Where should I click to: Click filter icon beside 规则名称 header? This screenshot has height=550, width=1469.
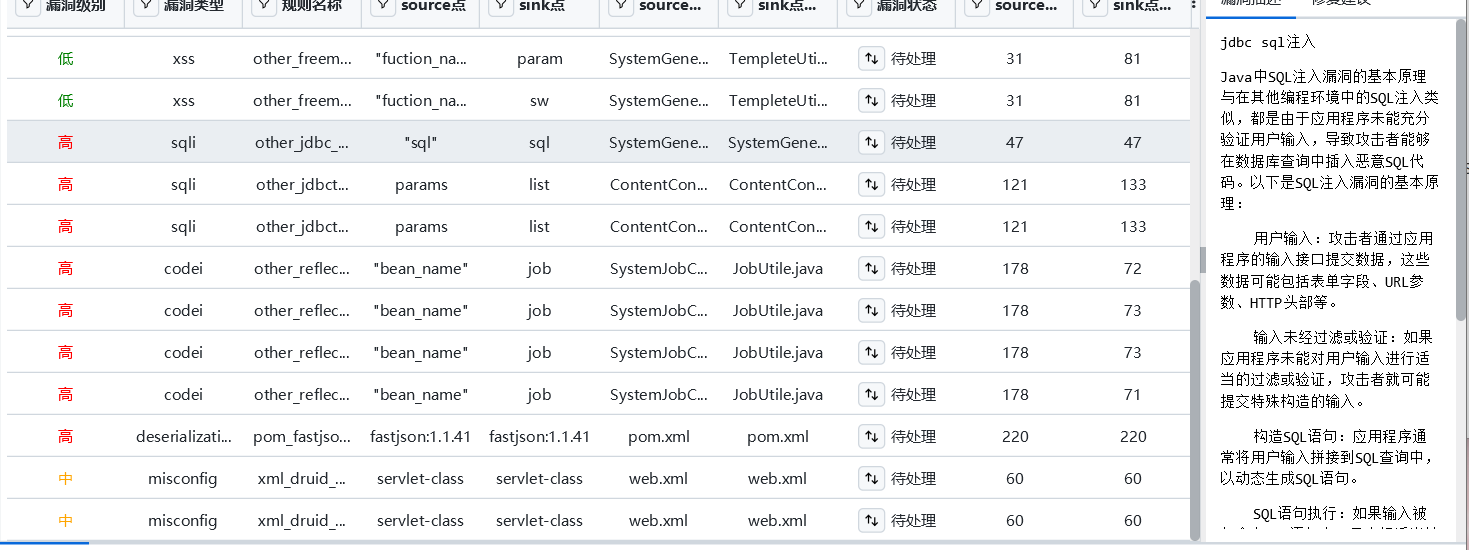coord(265,6)
